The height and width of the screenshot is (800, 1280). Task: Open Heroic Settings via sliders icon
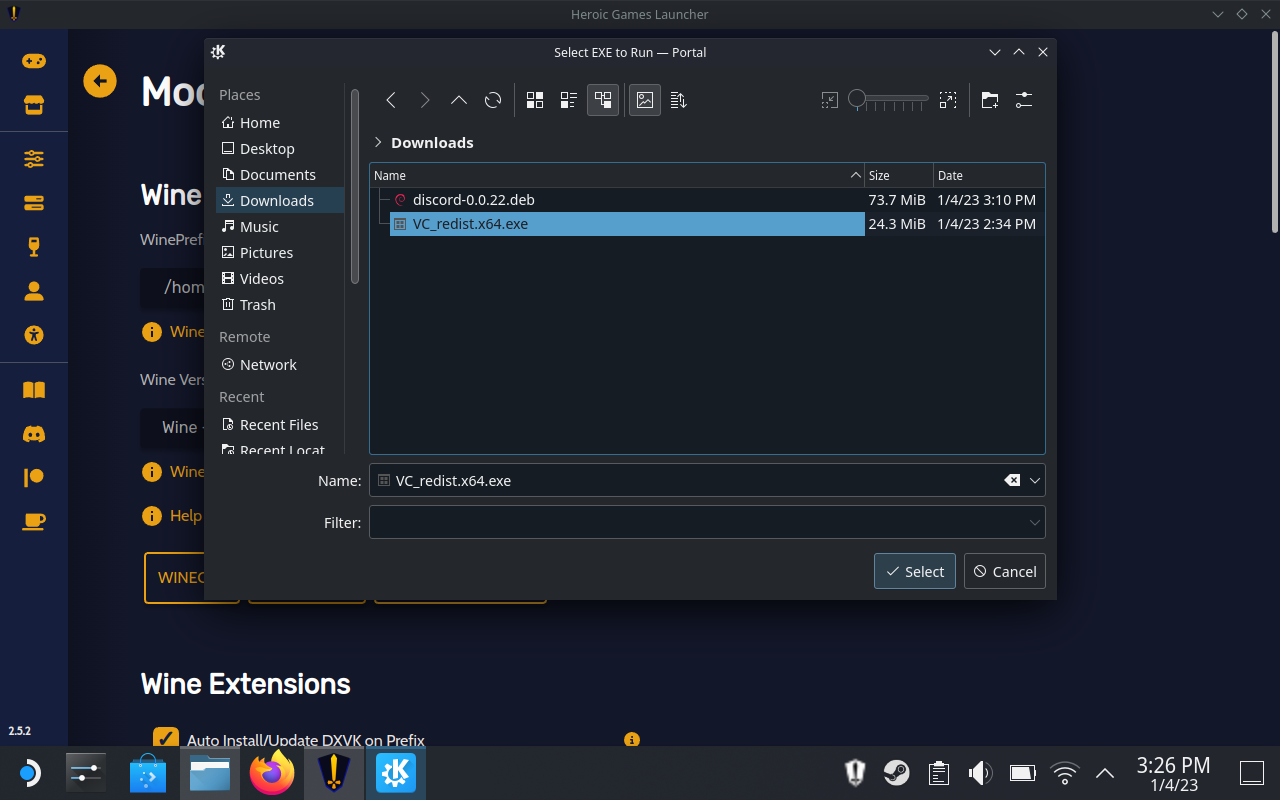34,158
